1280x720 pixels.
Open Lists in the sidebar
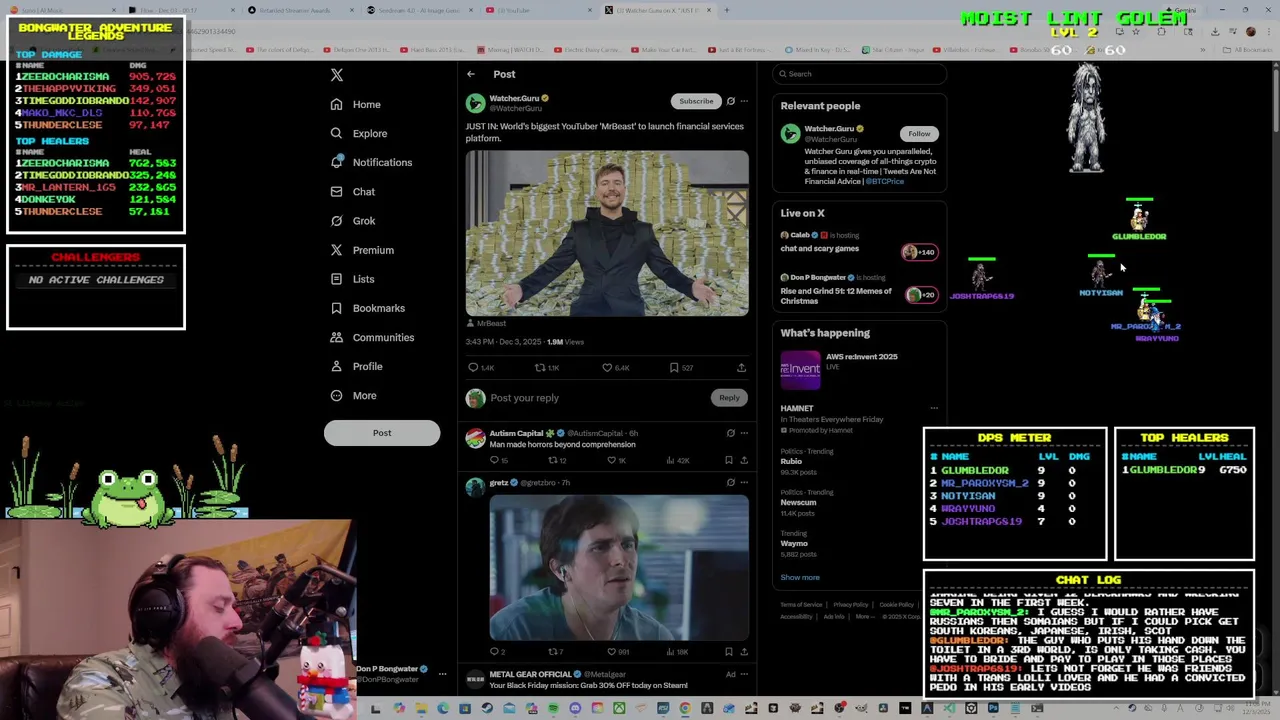point(351,279)
